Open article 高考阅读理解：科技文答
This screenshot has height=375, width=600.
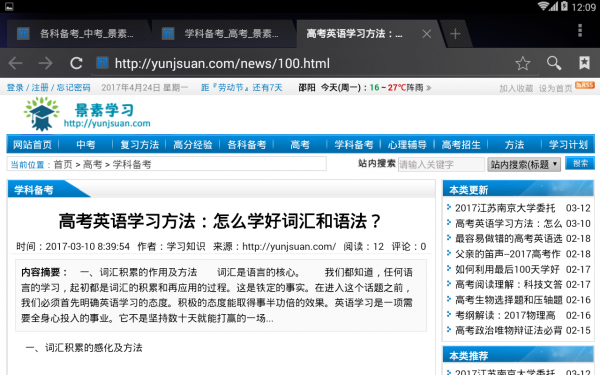pyautogui.click(x=509, y=285)
